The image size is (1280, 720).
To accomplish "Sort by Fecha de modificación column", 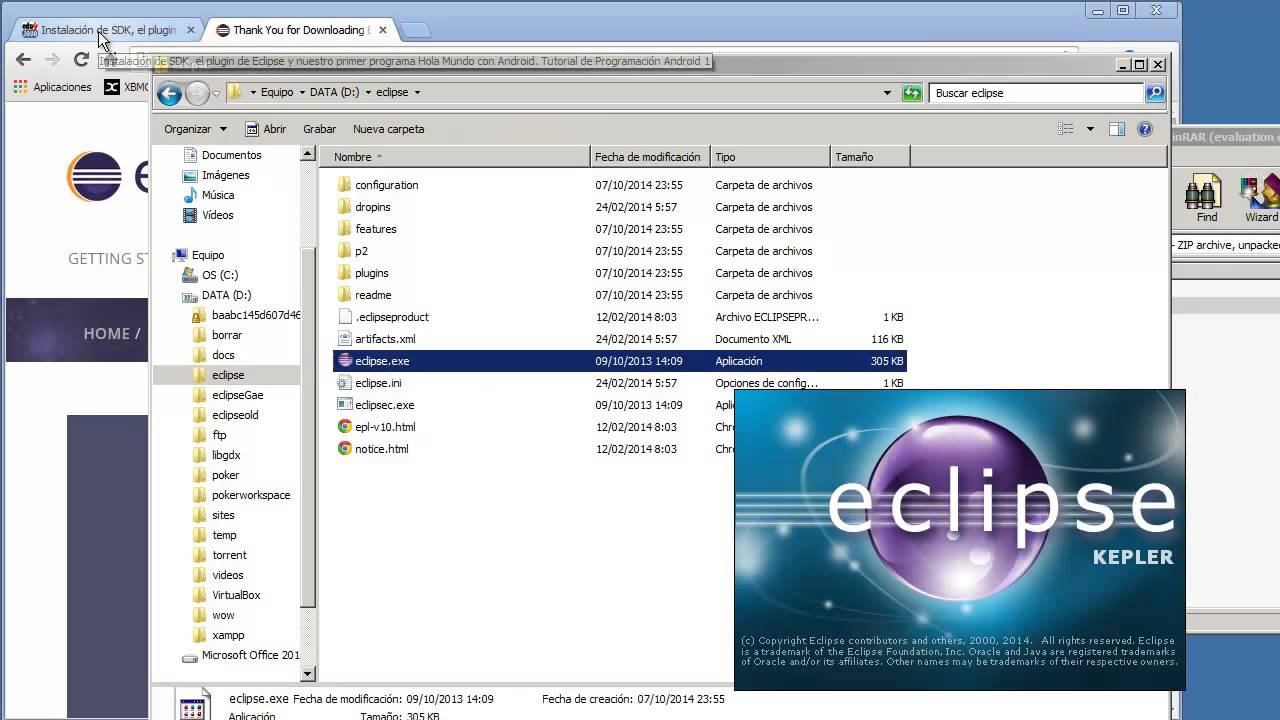I will [650, 157].
